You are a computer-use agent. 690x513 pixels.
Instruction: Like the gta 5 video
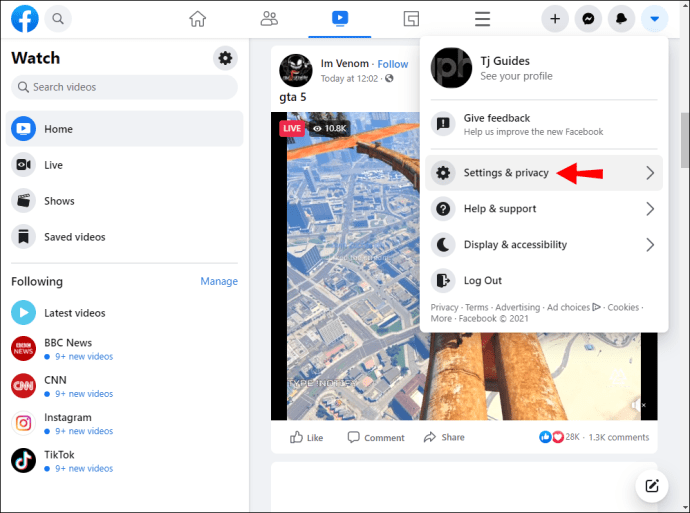click(306, 437)
